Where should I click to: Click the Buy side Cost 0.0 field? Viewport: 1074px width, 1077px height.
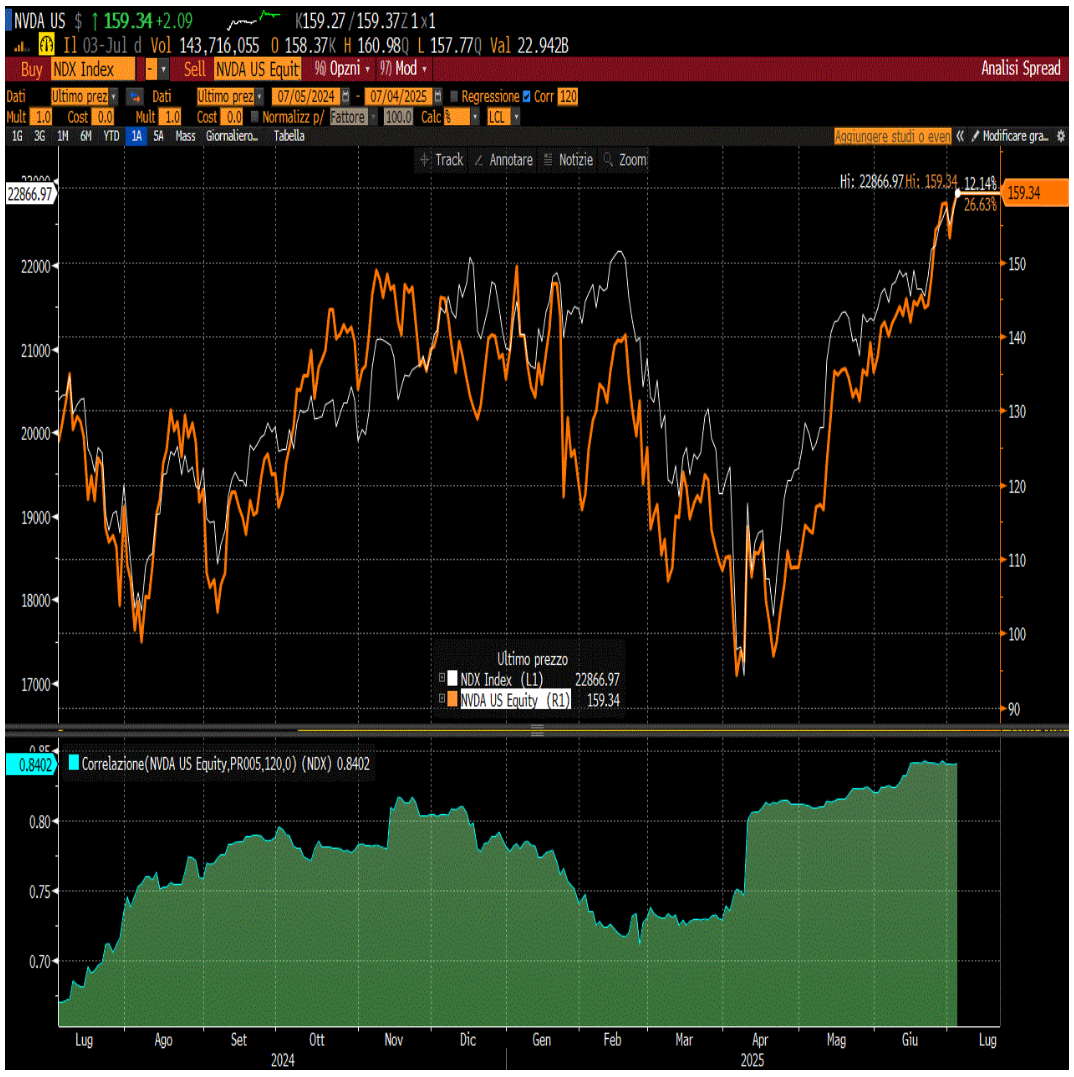click(104, 117)
